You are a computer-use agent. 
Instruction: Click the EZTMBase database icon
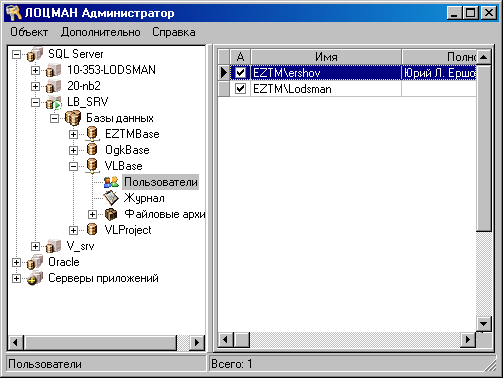coord(92,134)
